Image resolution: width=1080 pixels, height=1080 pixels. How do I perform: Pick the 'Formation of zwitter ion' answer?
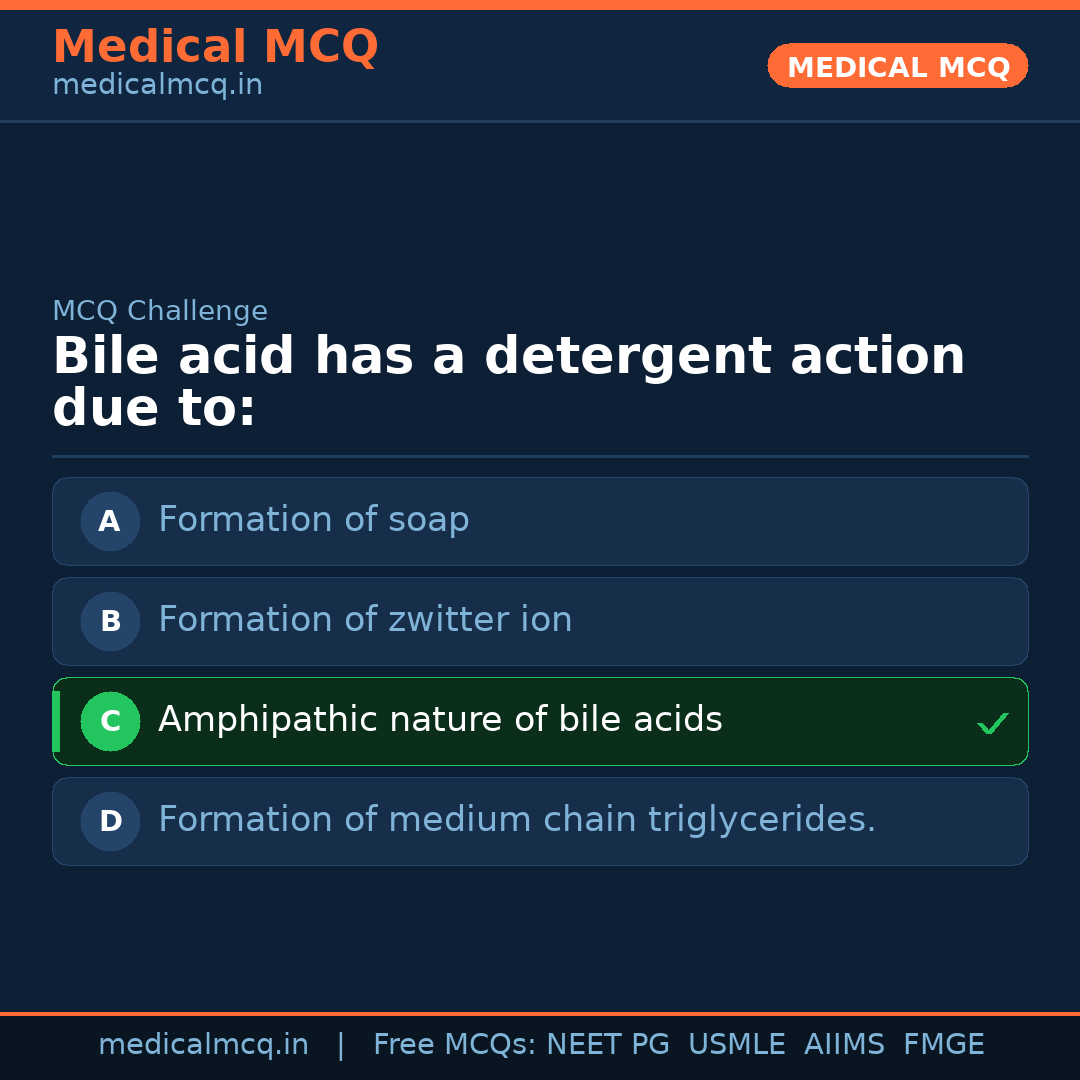coord(365,620)
